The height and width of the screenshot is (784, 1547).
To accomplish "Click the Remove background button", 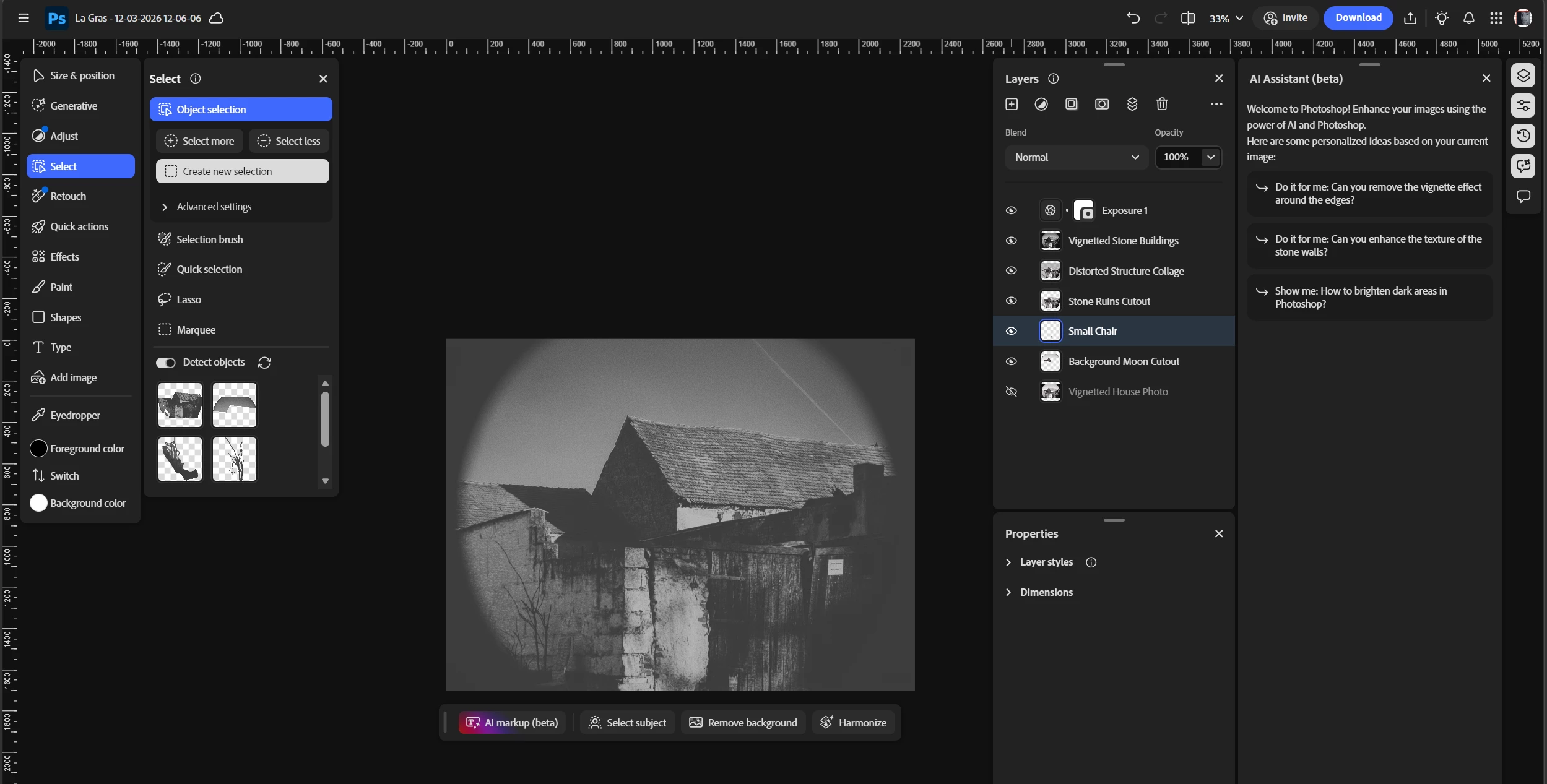I will pyautogui.click(x=743, y=722).
